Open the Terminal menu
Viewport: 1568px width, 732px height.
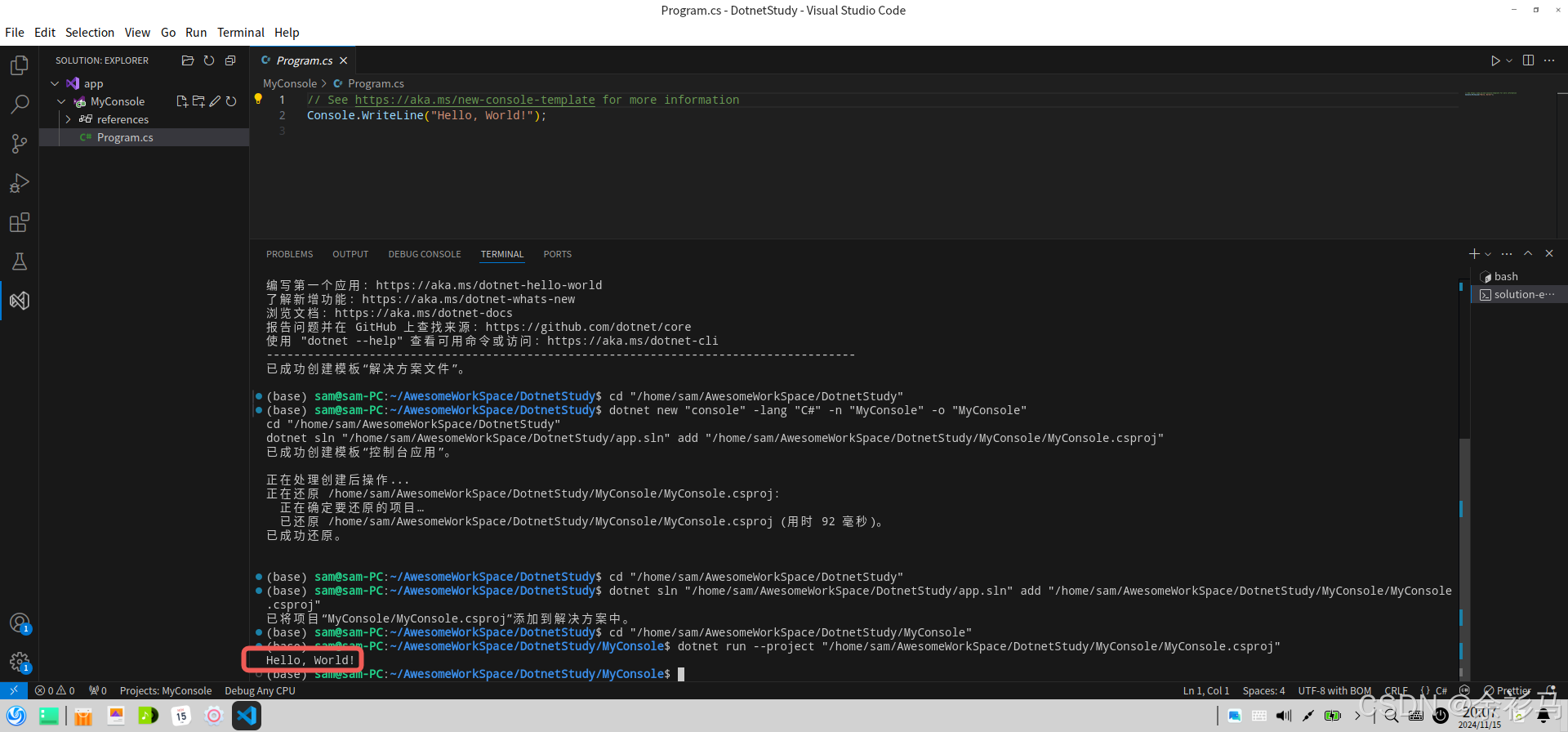[x=241, y=33]
